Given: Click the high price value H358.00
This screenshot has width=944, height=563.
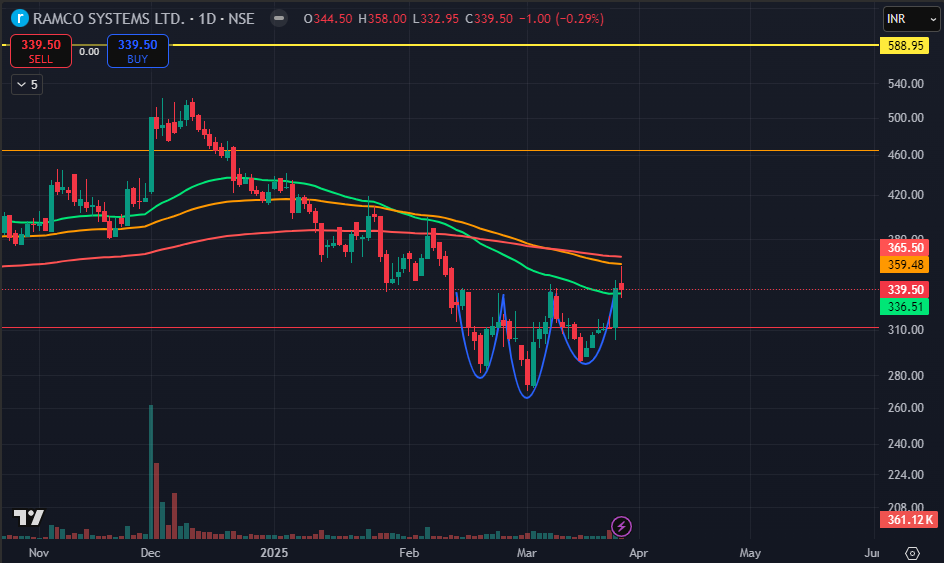Looking at the screenshot, I should point(382,19).
